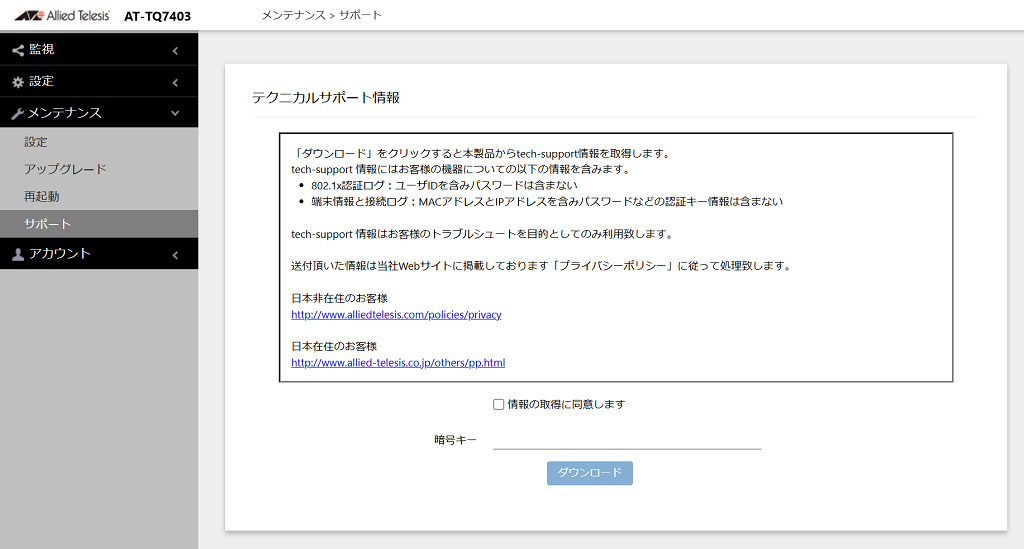Click the テクニカルサポート情報 heading
Screen dimensions: 1024x549
click(x=326, y=98)
